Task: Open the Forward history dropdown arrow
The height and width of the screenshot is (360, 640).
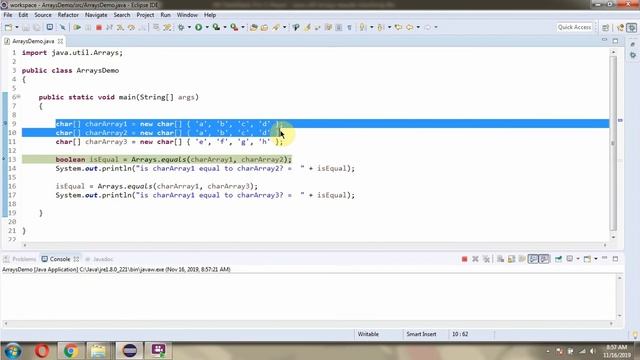Action: pyautogui.click(x=436, y=27)
